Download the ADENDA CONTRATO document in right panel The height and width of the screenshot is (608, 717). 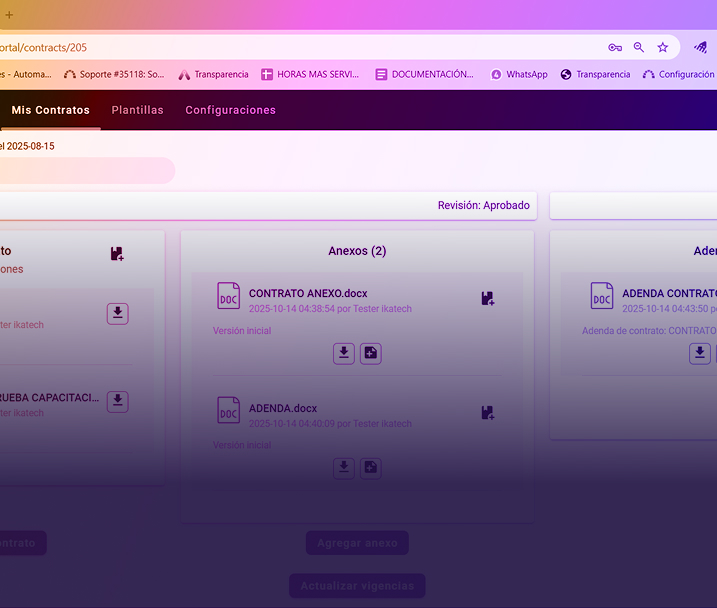click(700, 353)
